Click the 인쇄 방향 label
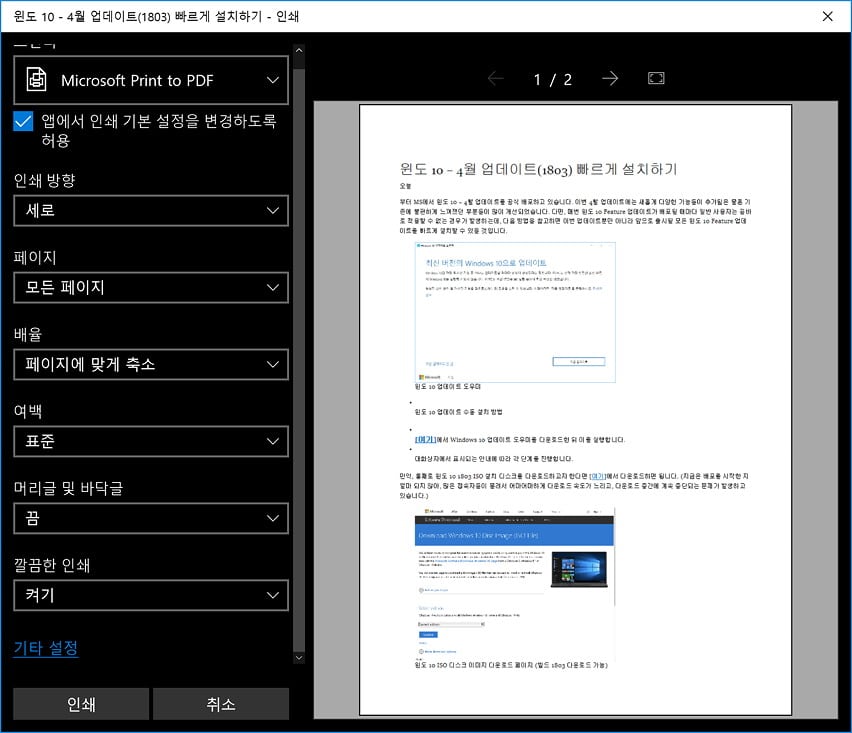 (45, 180)
